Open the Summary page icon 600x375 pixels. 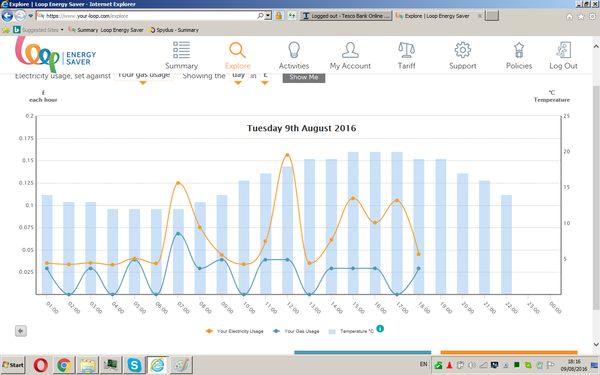tap(181, 50)
